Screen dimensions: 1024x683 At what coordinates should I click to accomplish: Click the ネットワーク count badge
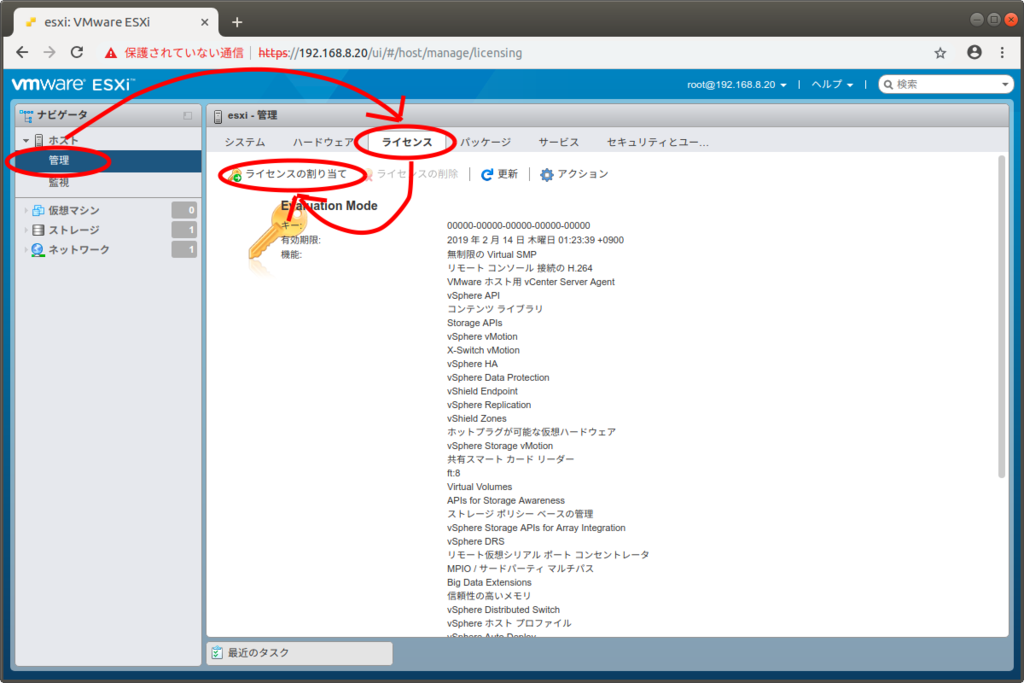tap(184, 249)
